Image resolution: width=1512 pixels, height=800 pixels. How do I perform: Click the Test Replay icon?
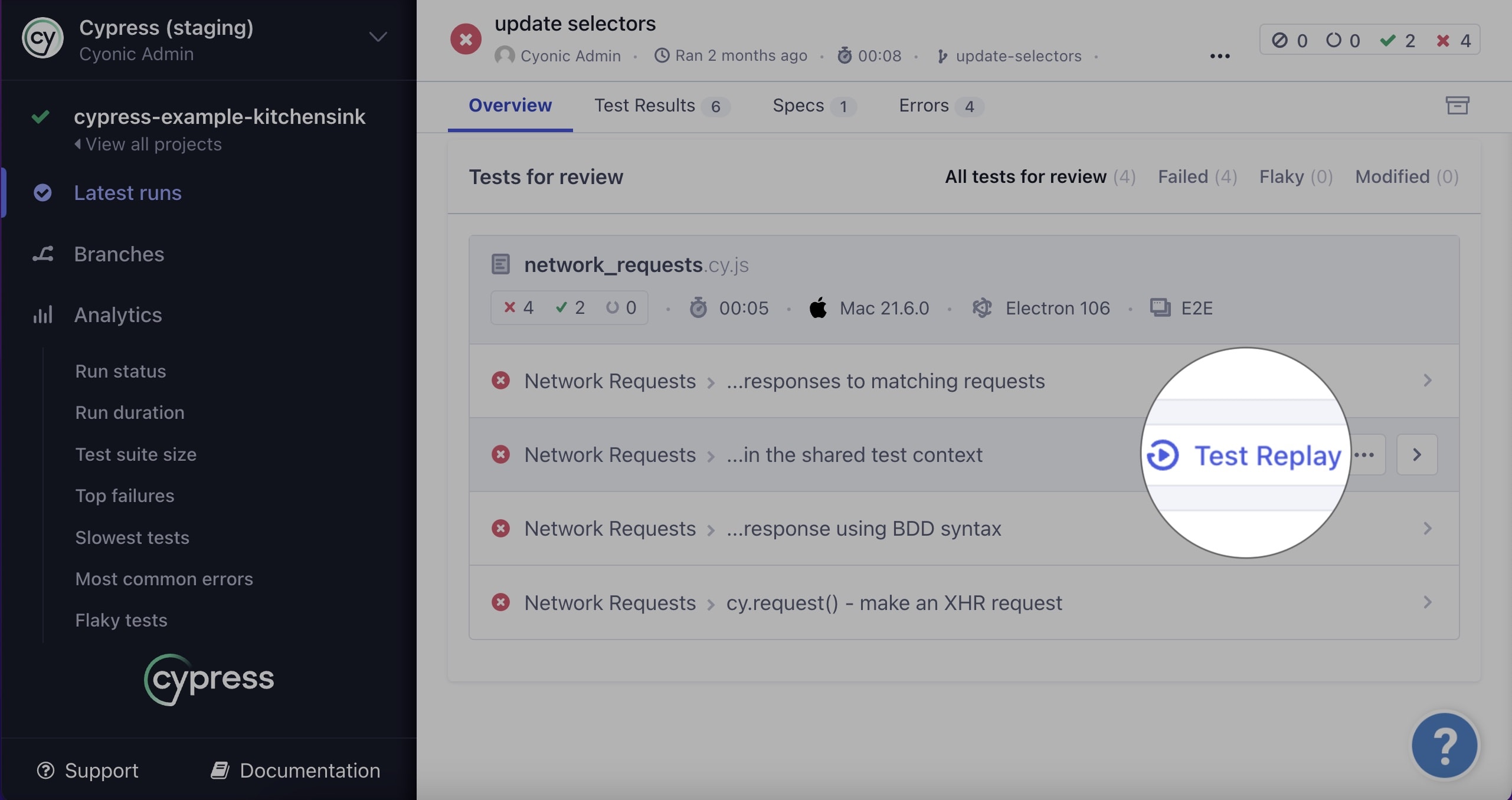pos(1163,454)
